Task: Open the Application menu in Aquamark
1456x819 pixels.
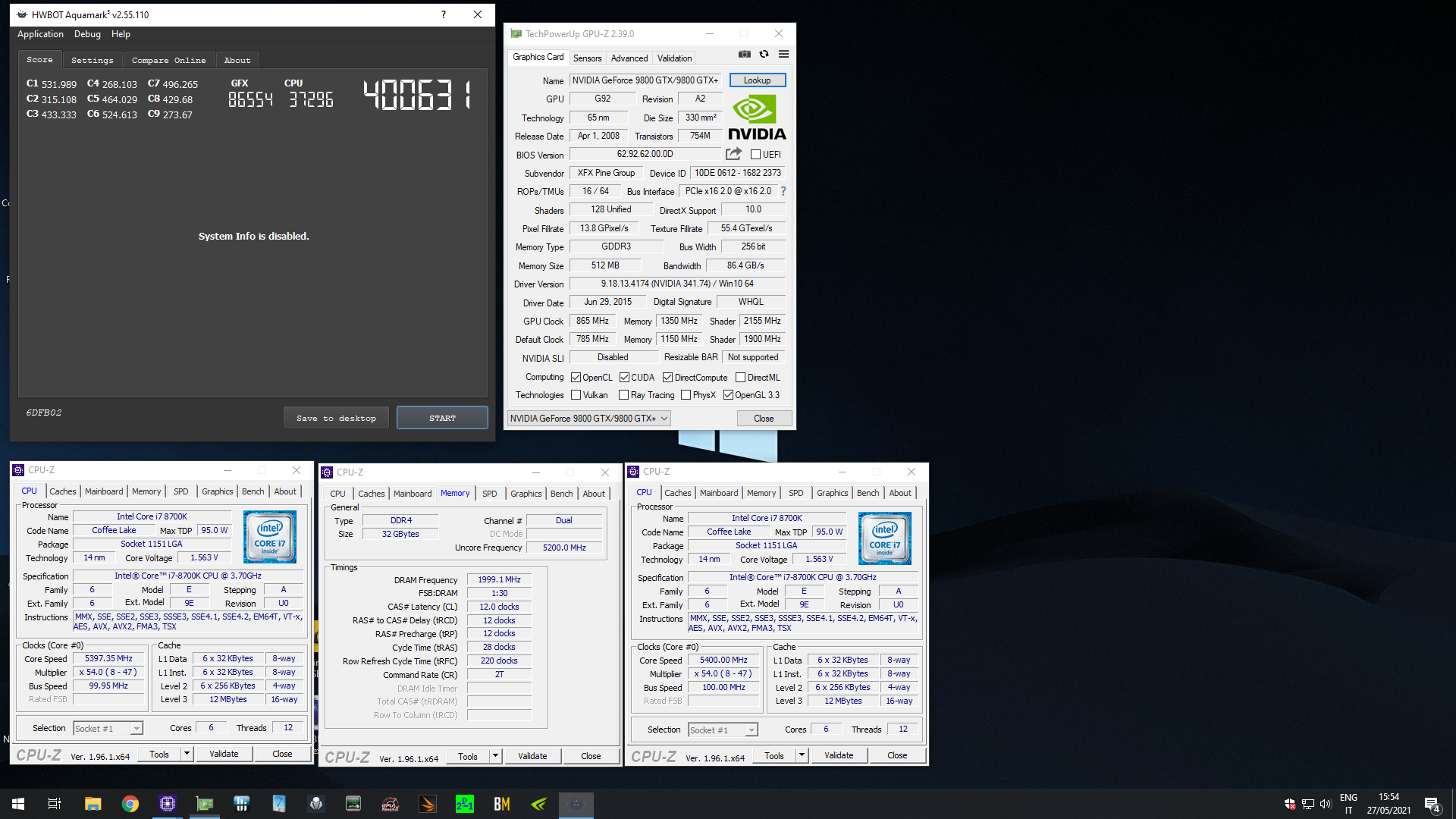Action: [x=40, y=34]
